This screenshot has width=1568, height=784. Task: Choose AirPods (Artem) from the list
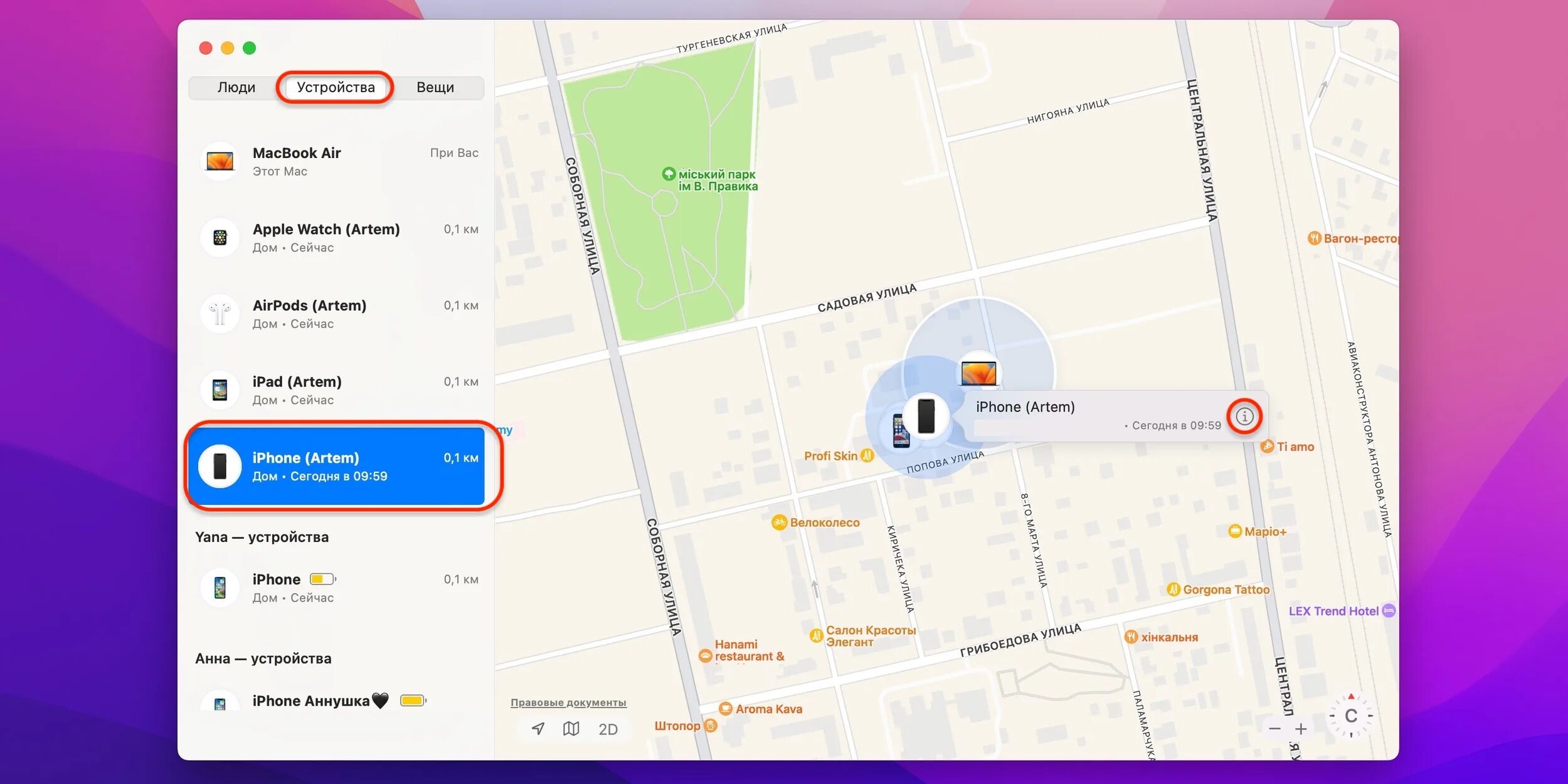339,314
